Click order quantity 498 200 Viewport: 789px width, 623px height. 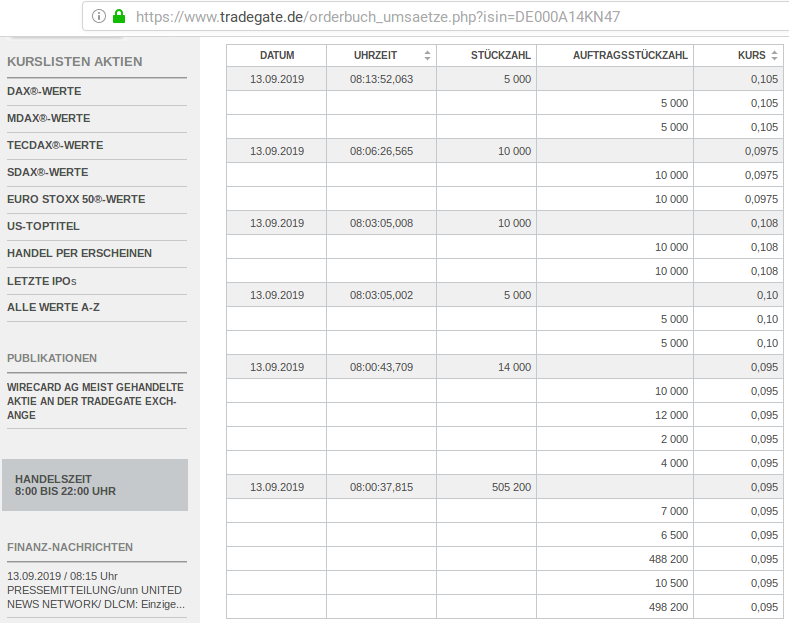[668, 607]
